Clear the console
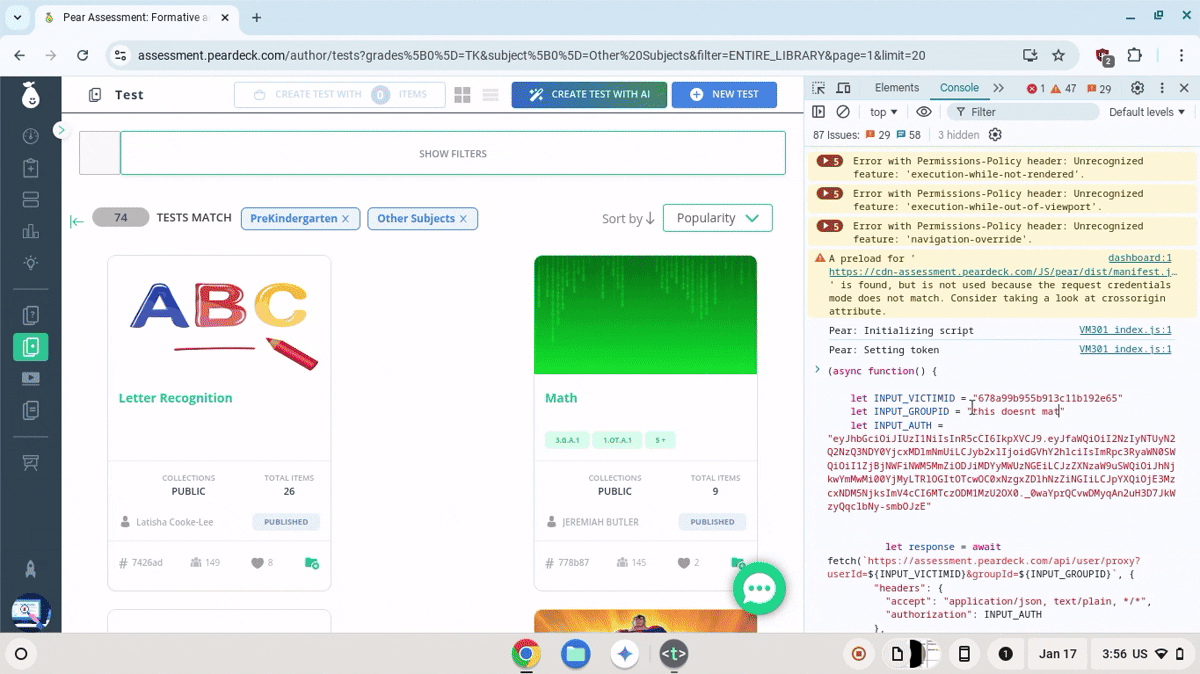The image size is (1200, 674). click(x=843, y=112)
